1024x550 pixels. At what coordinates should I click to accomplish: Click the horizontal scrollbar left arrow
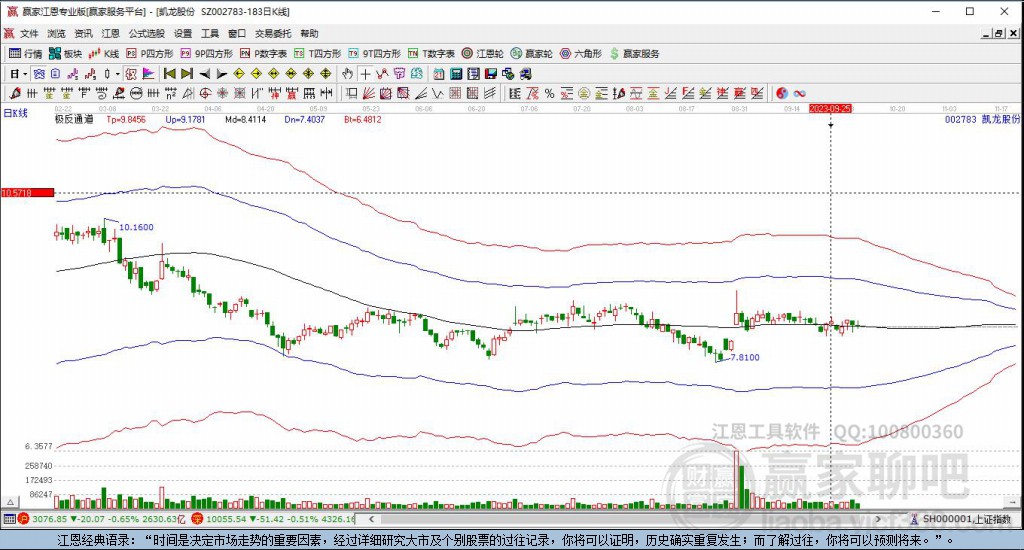point(372,519)
